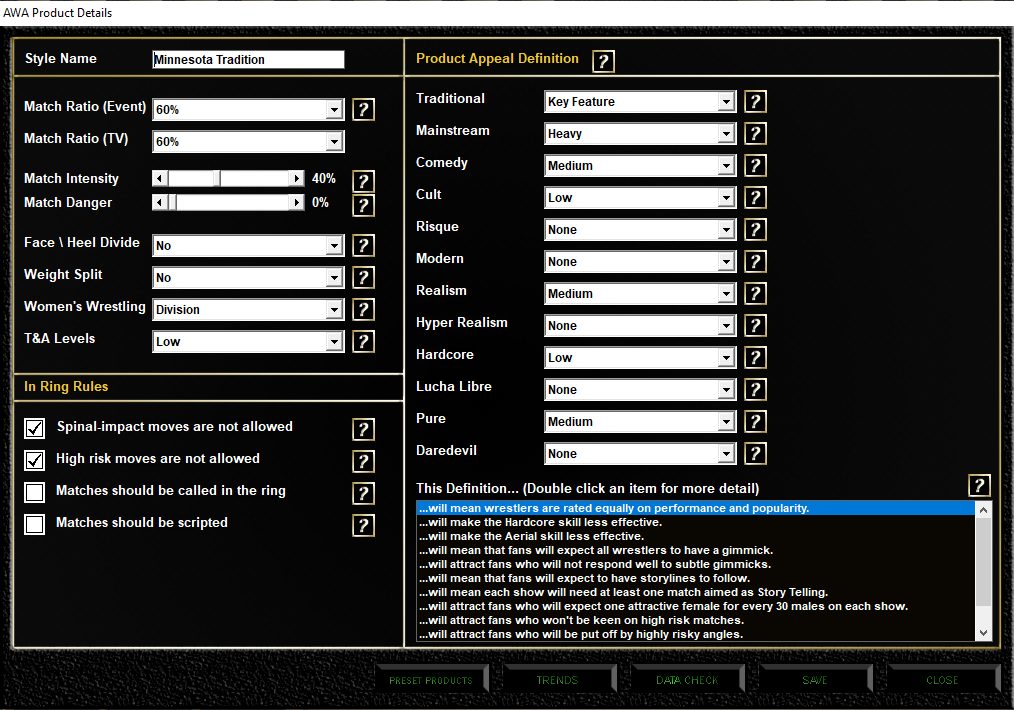Open help for T&A Levels
This screenshot has width=1014, height=710.
click(364, 341)
